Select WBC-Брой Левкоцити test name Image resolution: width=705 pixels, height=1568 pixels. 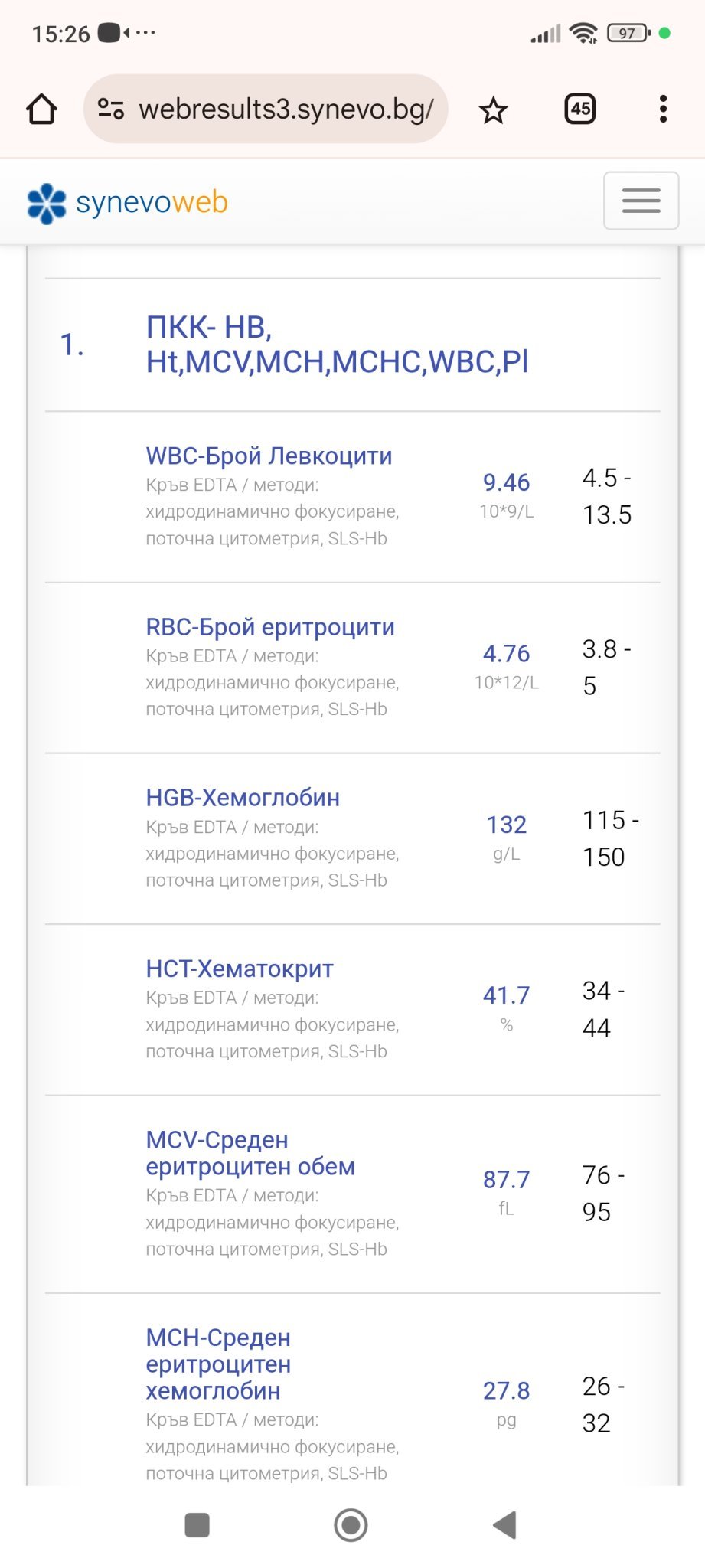coord(269,456)
